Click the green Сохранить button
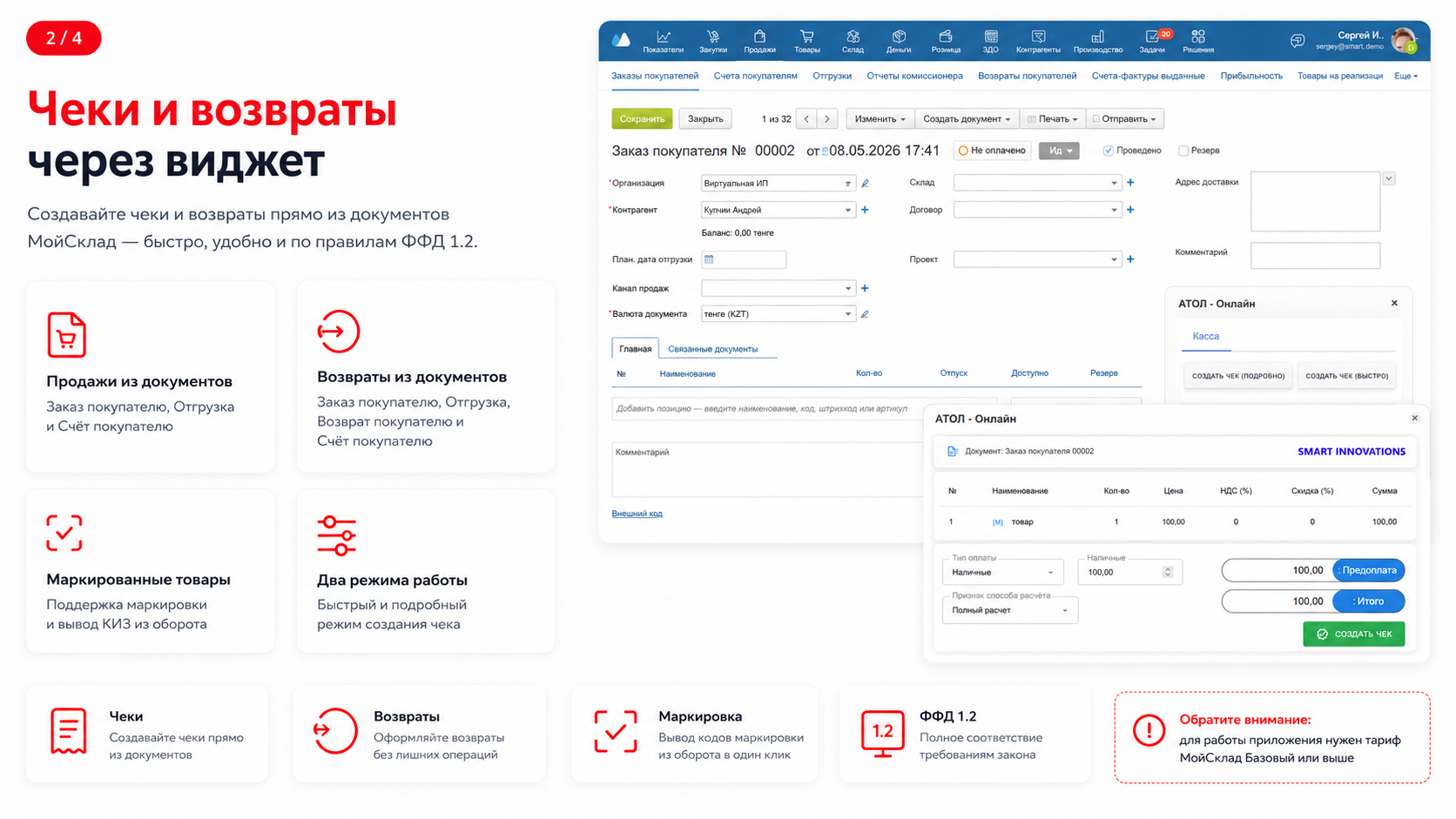Viewport: 1456px width, 819px height. tap(642, 119)
